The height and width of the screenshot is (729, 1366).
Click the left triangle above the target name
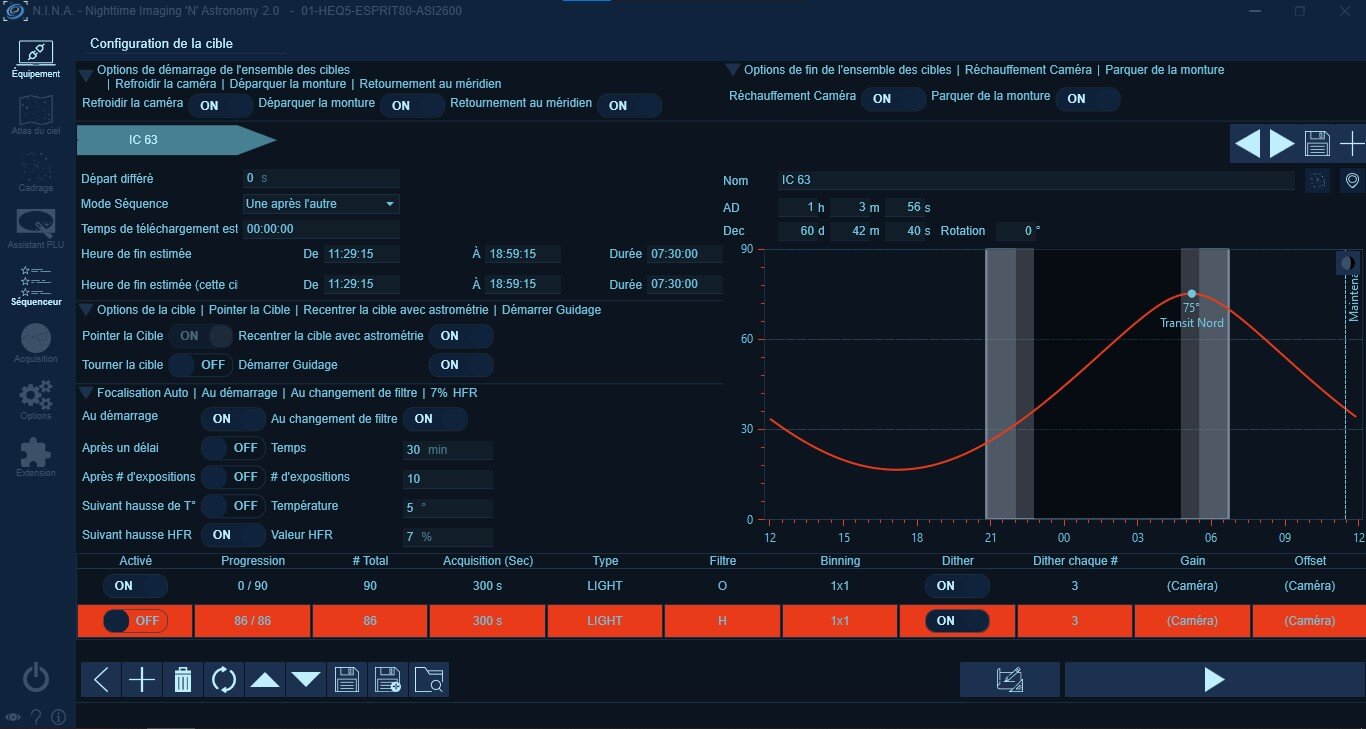pos(1248,144)
